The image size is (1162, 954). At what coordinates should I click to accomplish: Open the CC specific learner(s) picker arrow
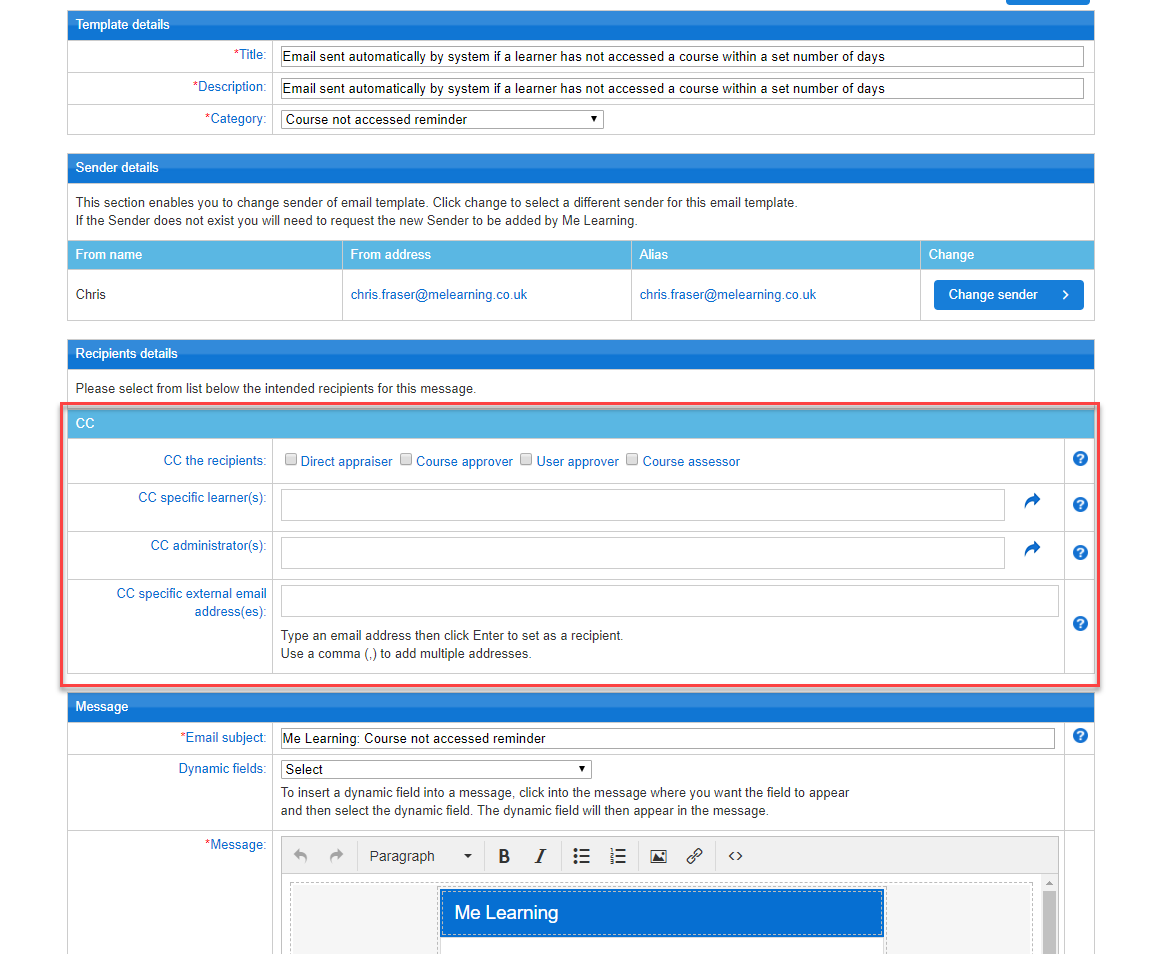click(x=1032, y=501)
